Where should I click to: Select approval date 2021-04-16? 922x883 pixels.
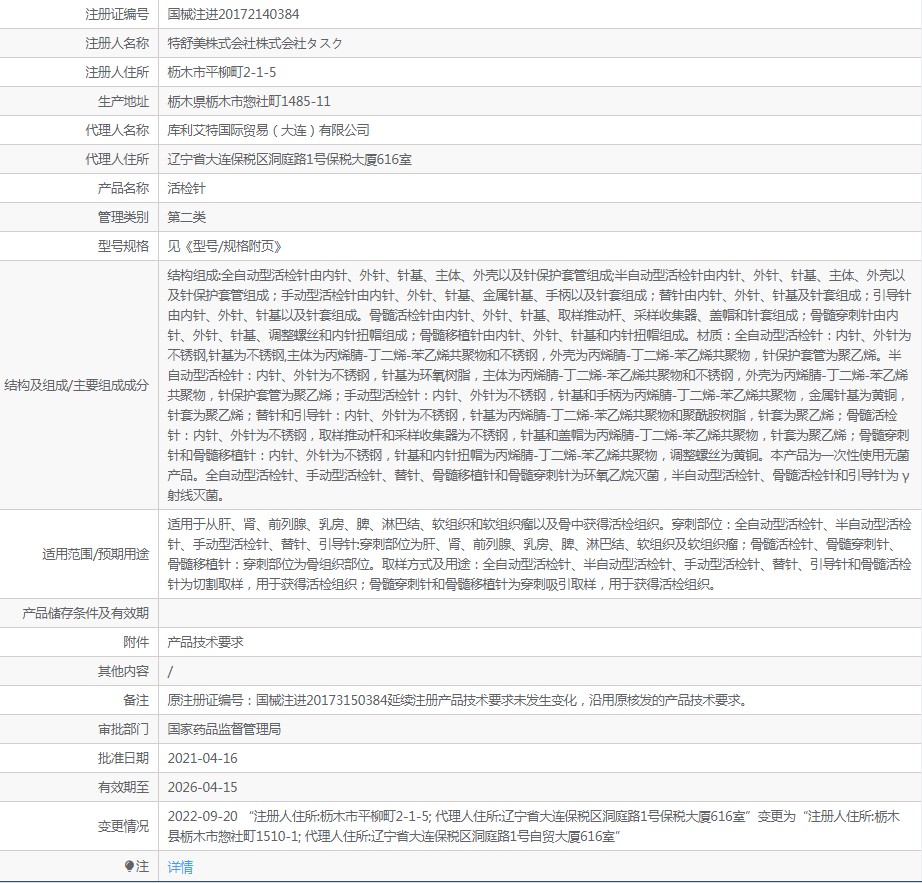point(202,758)
